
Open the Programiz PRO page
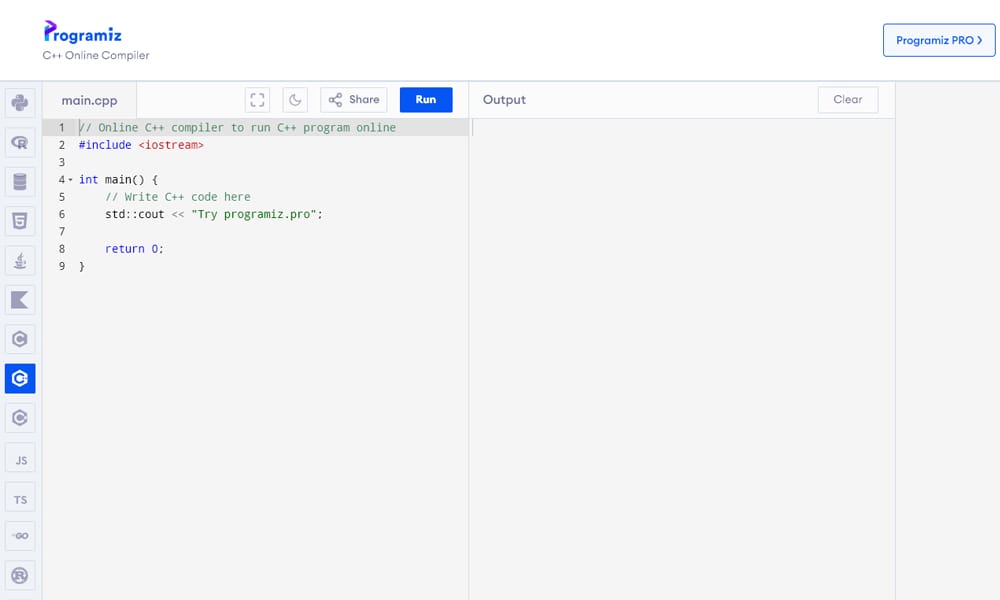938,41
